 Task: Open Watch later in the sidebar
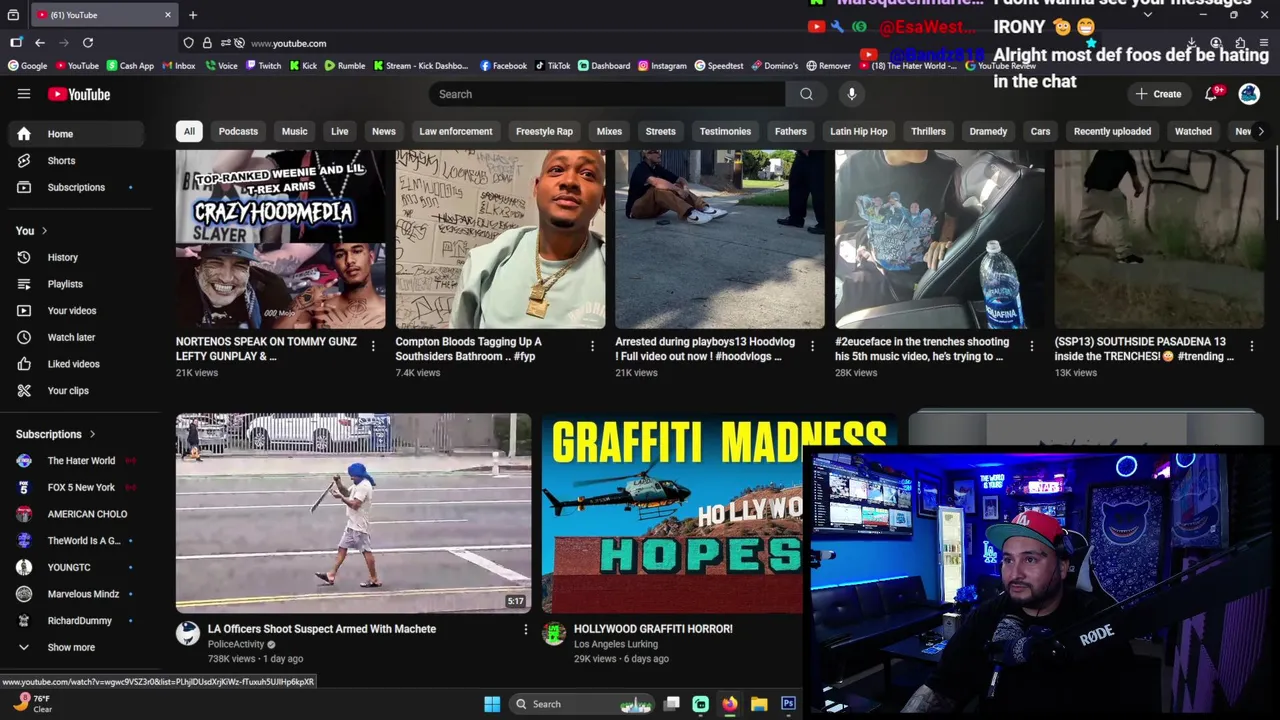(78, 337)
